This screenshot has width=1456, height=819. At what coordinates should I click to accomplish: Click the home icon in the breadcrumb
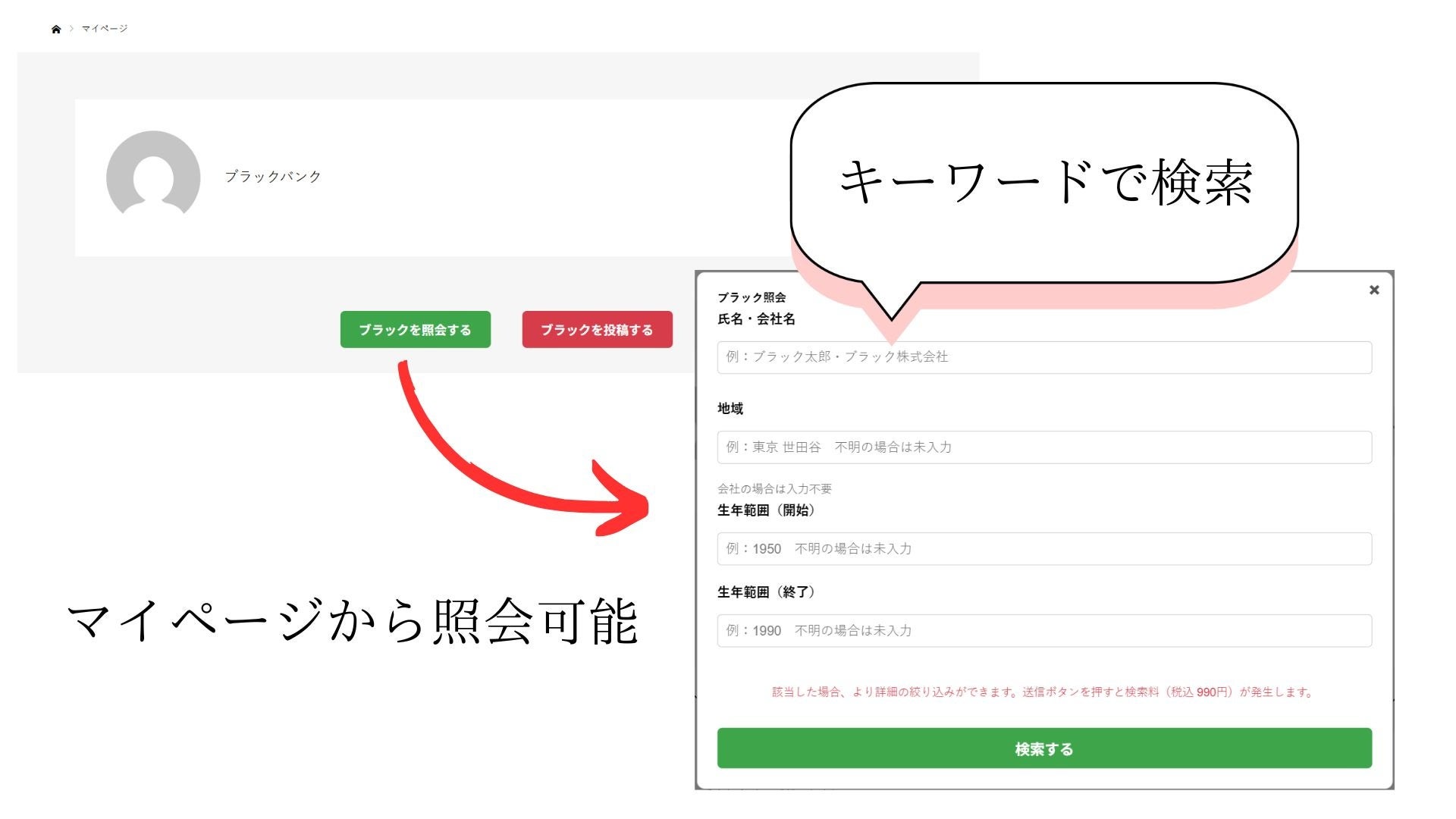pos(56,29)
